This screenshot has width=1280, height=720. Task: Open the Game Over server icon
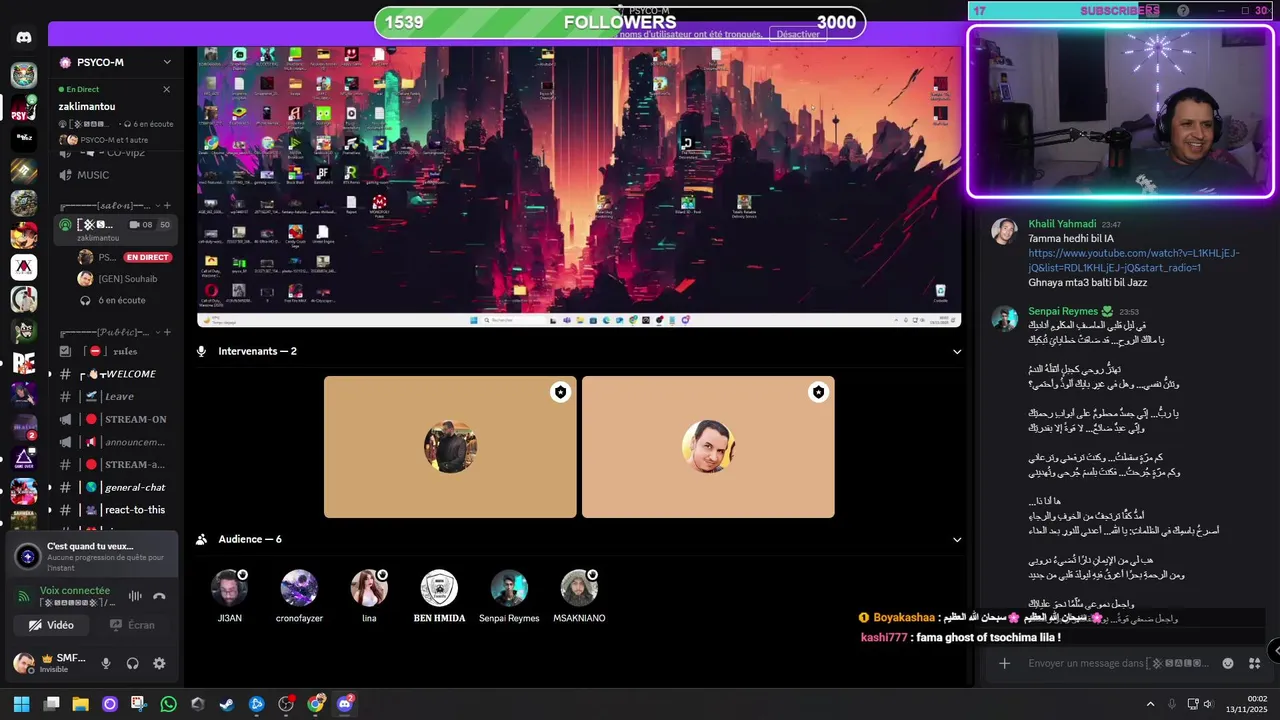(x=24, y=459)
